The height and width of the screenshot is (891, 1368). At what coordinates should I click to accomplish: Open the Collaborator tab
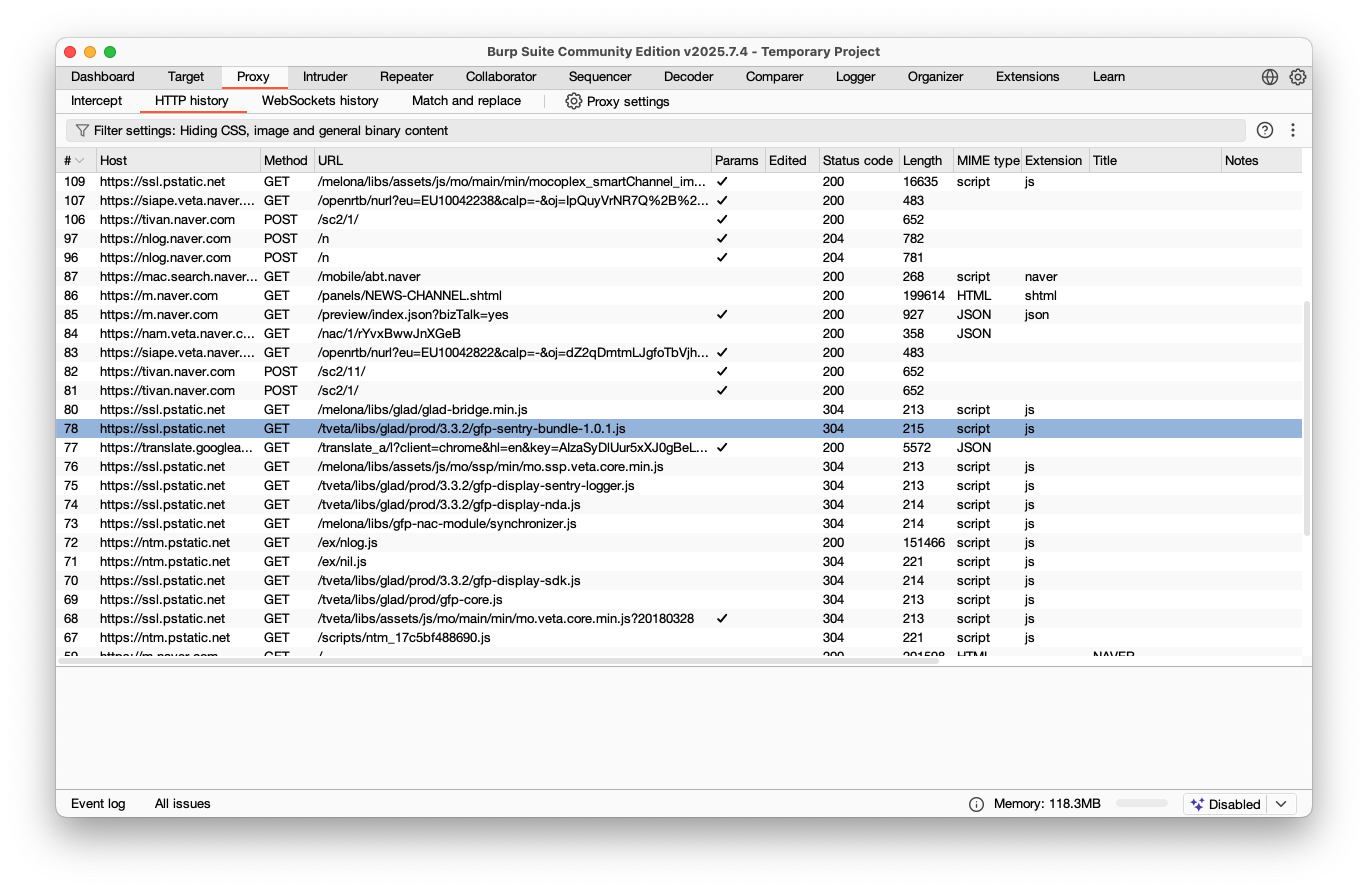pyautogui.click(x=501, y=77)
